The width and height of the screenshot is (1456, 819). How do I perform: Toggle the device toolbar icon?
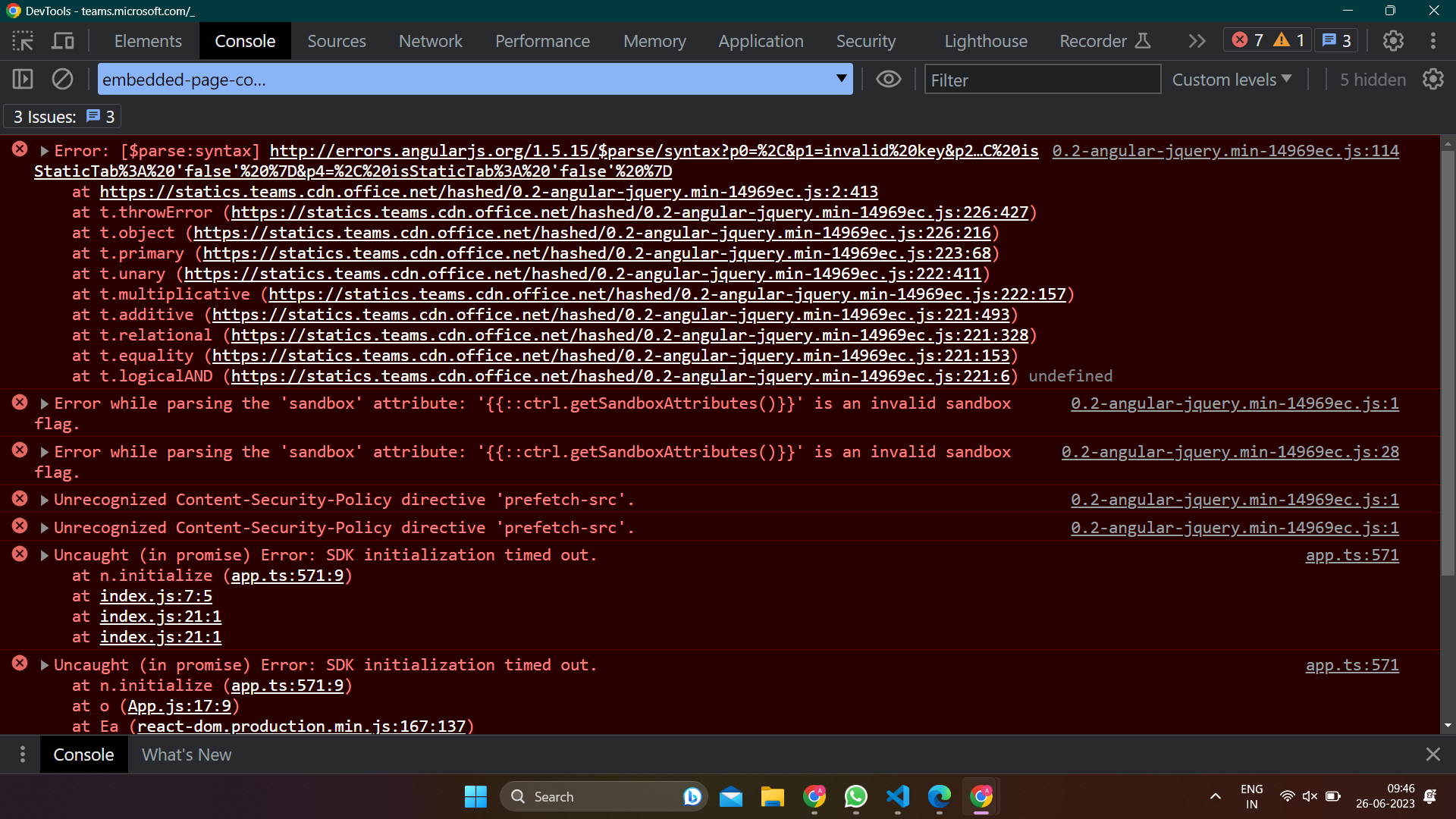(x=63, y=41)
